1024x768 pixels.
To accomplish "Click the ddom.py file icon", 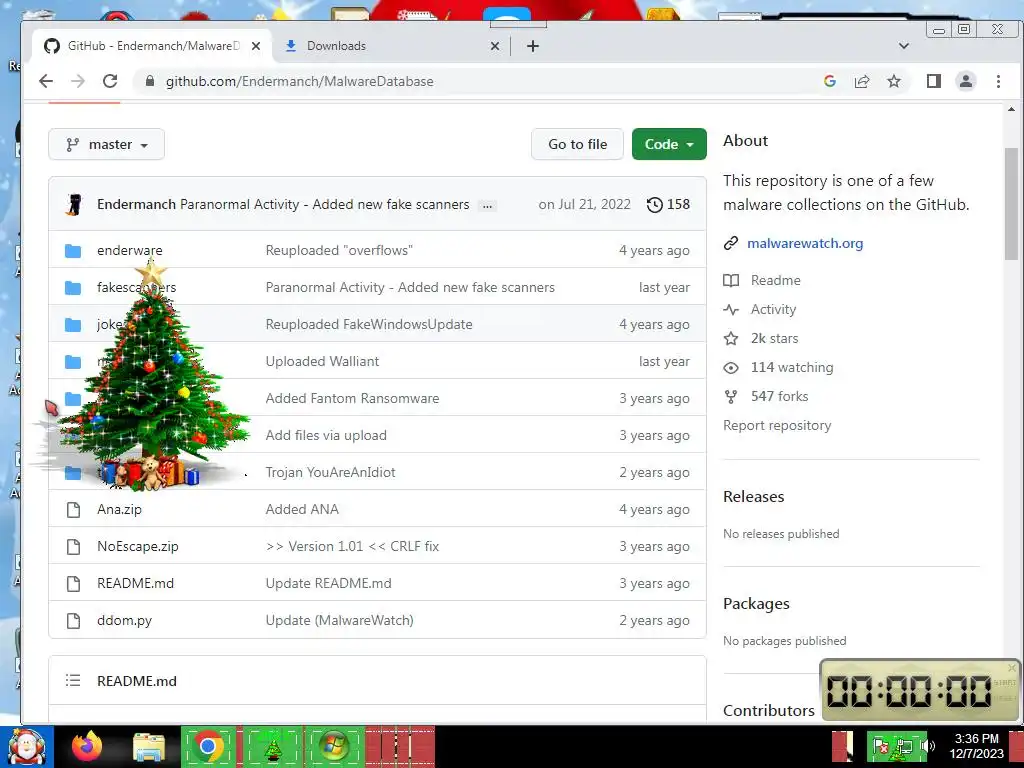I will coord(74,620).
